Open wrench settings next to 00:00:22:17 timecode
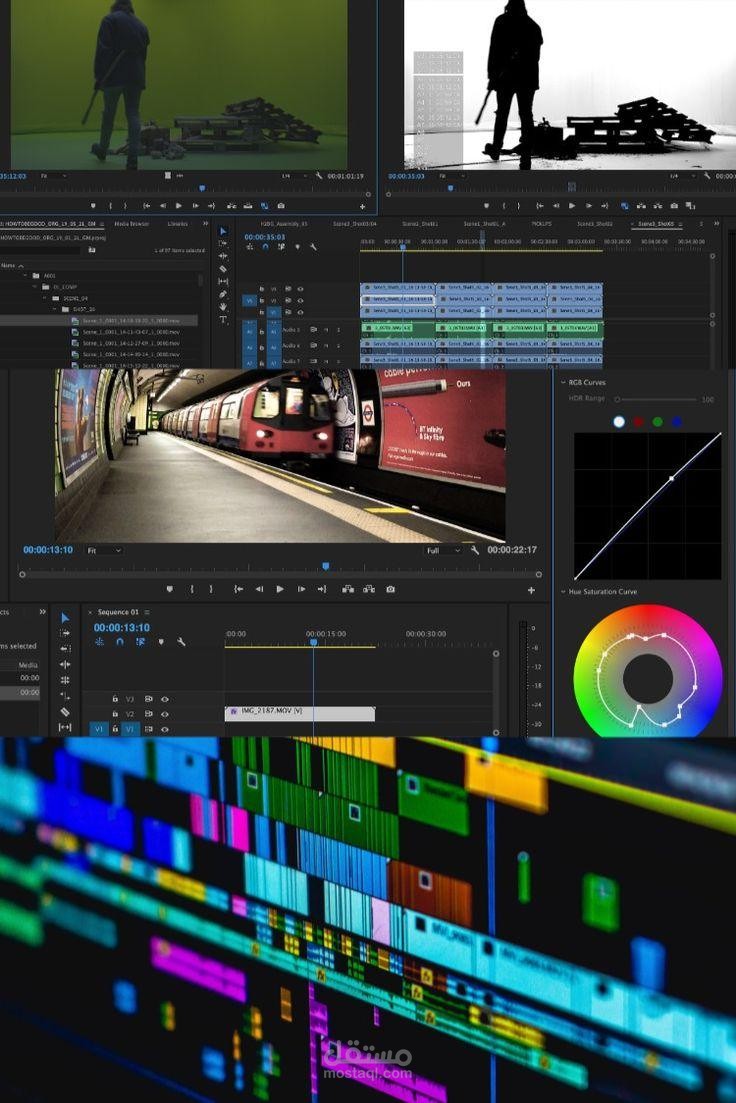The height and width of the screenshot is (1103, 736). point(475,550)
